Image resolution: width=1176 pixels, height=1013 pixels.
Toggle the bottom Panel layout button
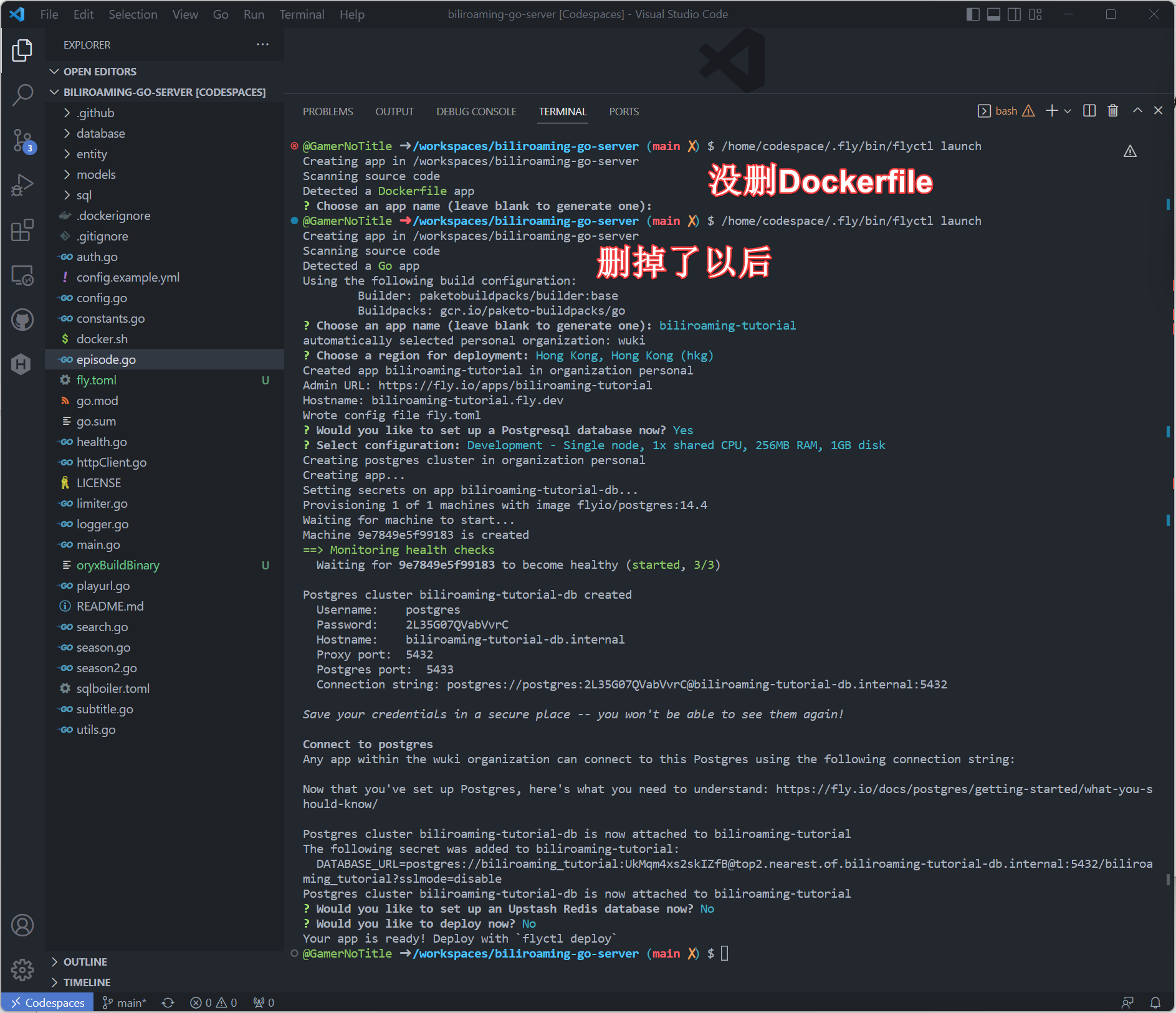click(993, 14)
